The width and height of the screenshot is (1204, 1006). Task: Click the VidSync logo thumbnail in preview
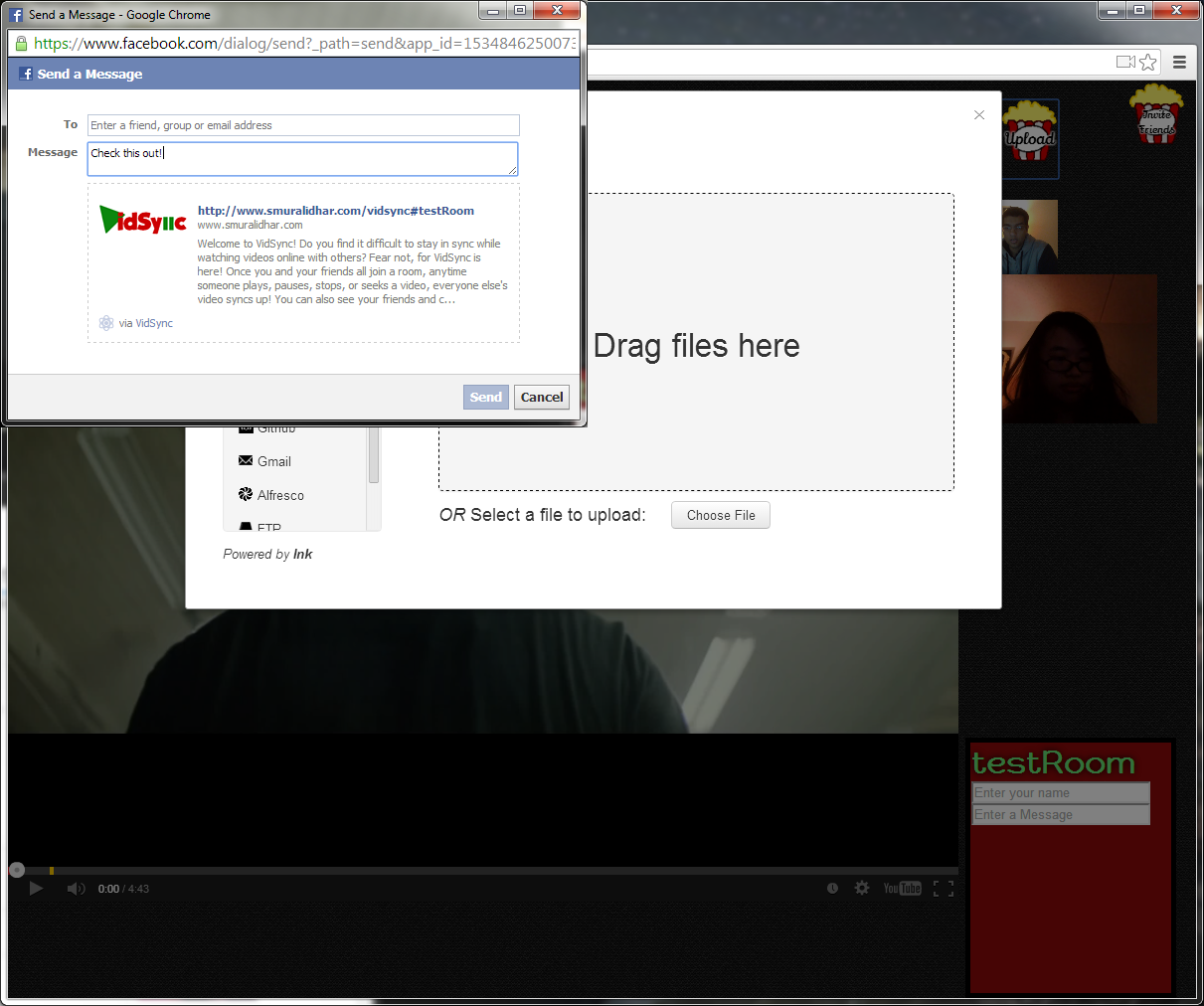[143, 220]
